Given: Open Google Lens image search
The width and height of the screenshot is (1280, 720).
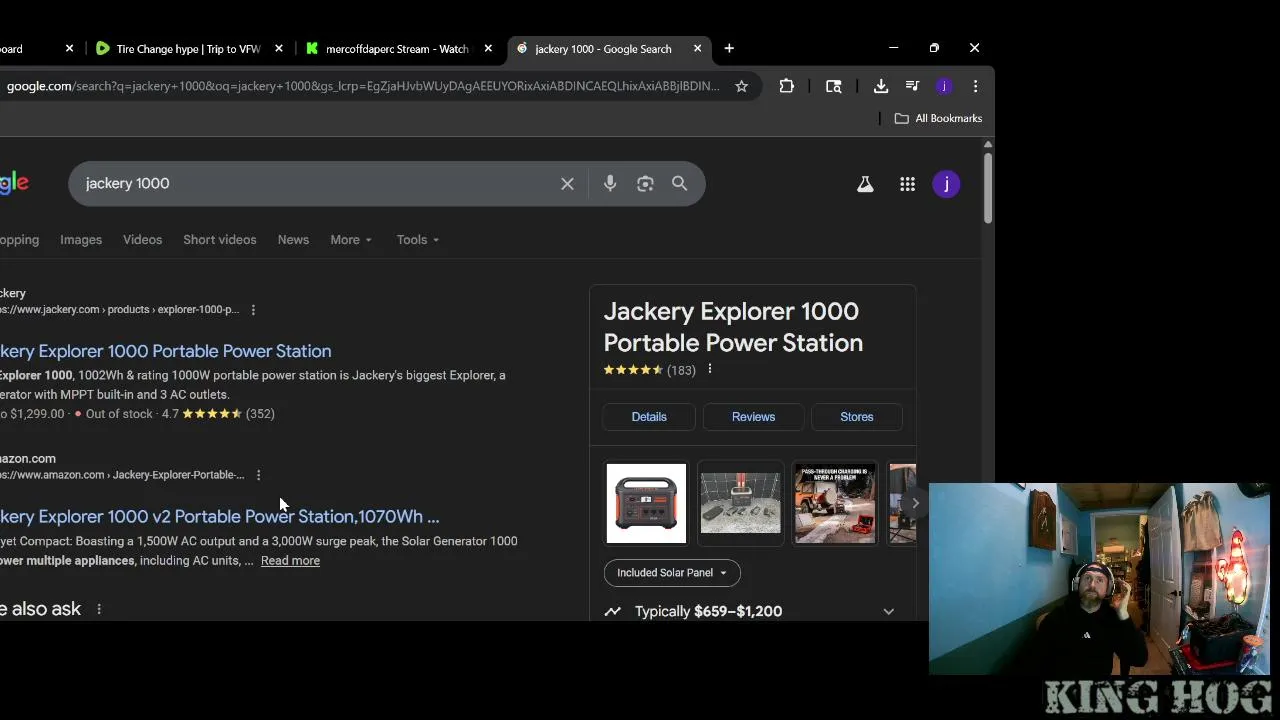Looking at the screenshot, I should (x=645, y=184).
